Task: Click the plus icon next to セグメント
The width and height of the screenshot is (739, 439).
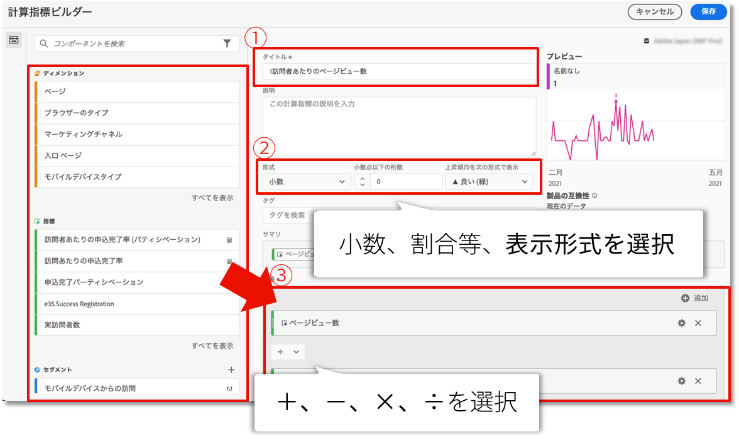Action: tap(231, 370)
